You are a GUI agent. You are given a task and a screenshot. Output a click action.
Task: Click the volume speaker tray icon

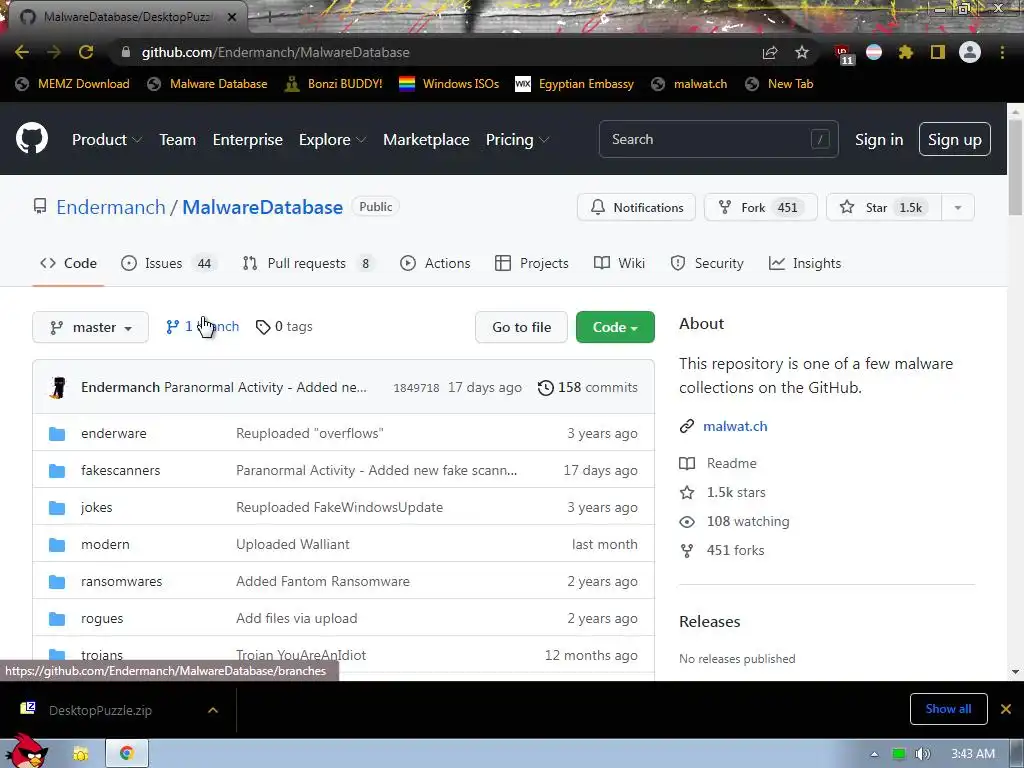tap(923, 754)
